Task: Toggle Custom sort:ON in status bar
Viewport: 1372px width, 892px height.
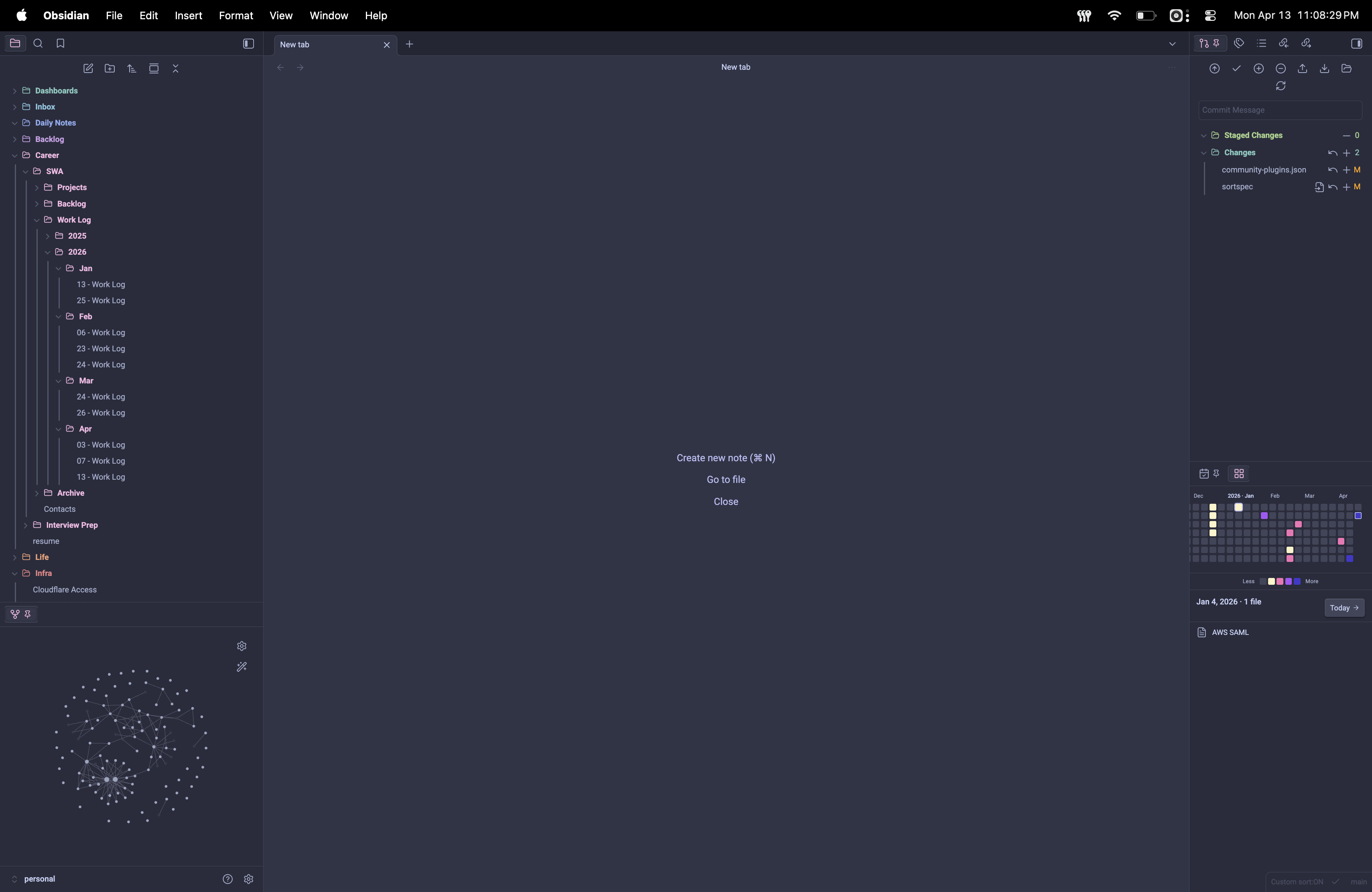Action: (x=1297, y=882)
